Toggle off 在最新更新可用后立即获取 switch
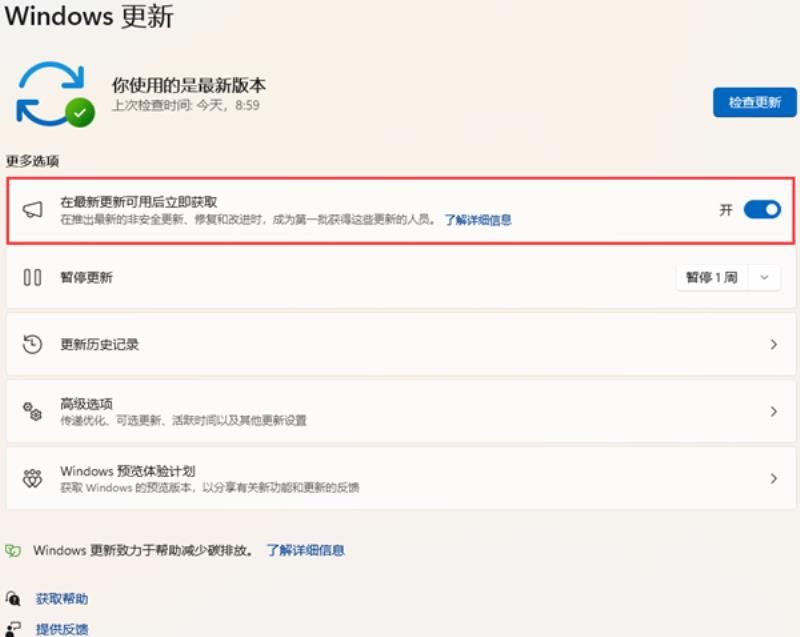The width and height of the screenshot is (800, 637). tap(762, 210)
